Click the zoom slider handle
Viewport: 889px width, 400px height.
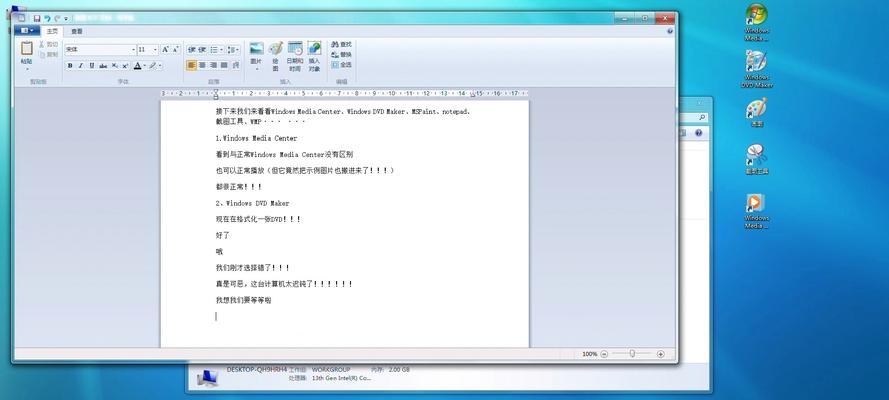(632, 354)
